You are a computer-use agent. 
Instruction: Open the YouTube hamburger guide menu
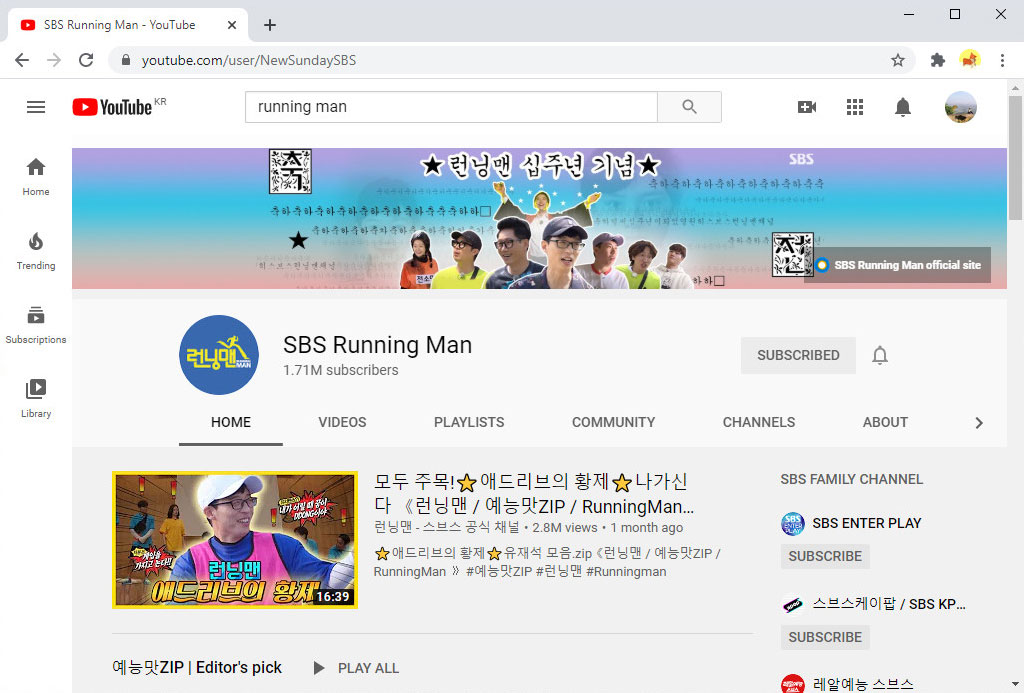[x=36, y=107]
